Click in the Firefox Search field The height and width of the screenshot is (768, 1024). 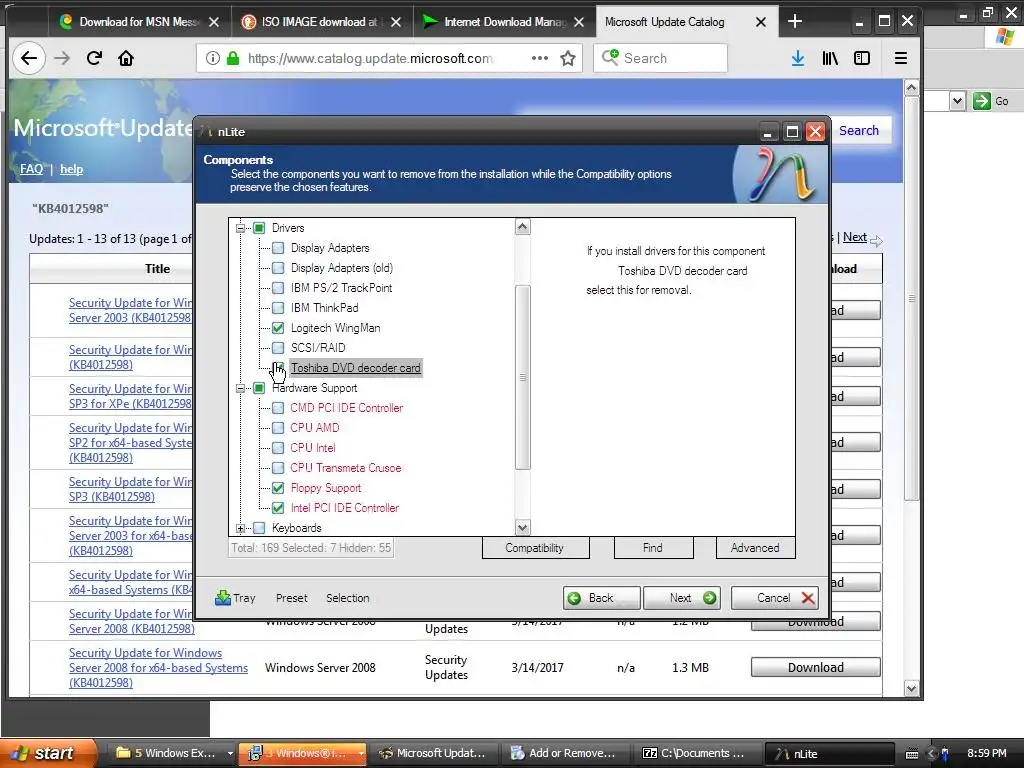click(660, 58)
